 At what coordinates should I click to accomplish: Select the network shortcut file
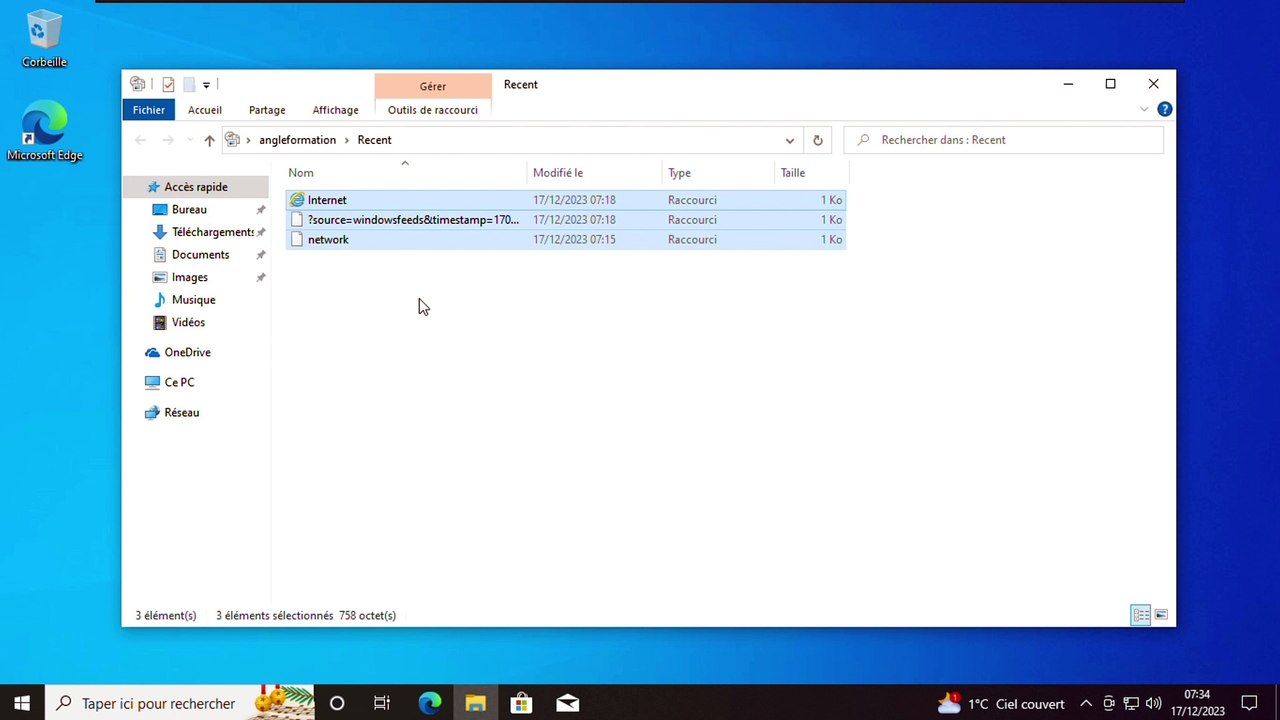566,240
